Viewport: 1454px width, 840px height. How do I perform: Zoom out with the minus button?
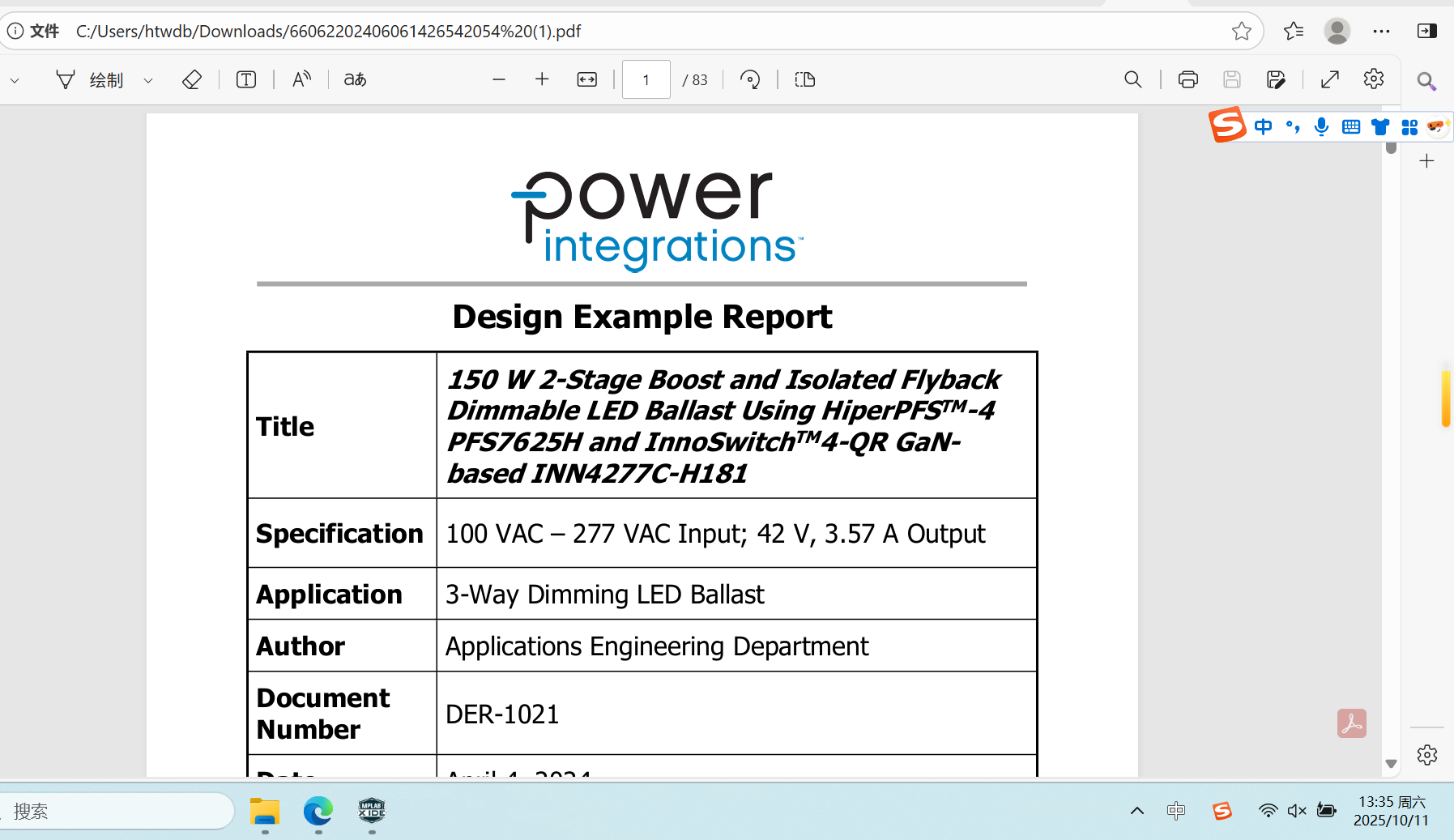499,79
